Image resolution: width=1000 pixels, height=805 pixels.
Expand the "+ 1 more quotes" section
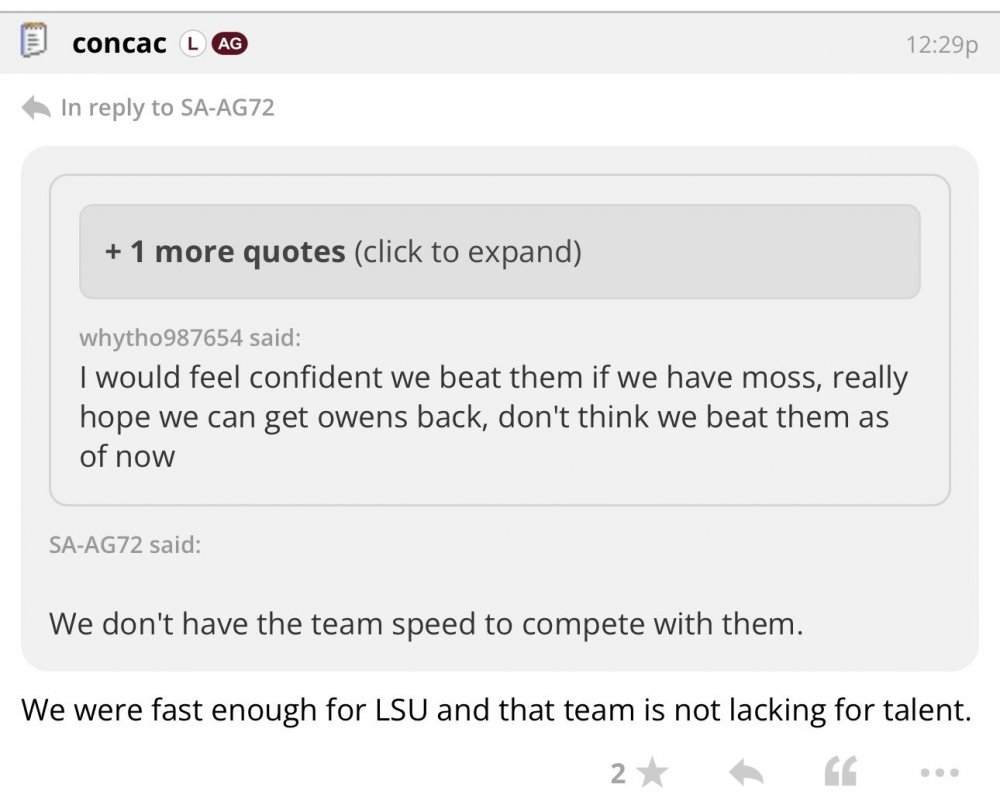[x=499, y=251]
